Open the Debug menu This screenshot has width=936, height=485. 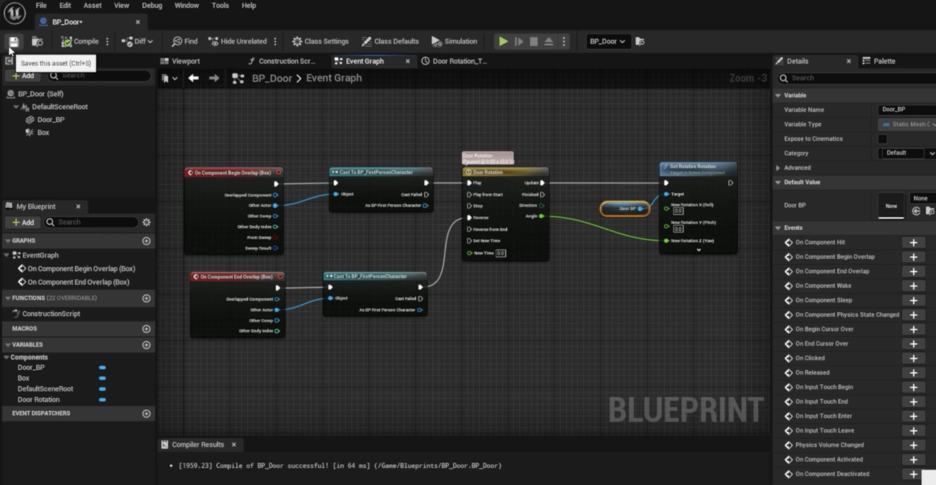[x=152, y=5]
